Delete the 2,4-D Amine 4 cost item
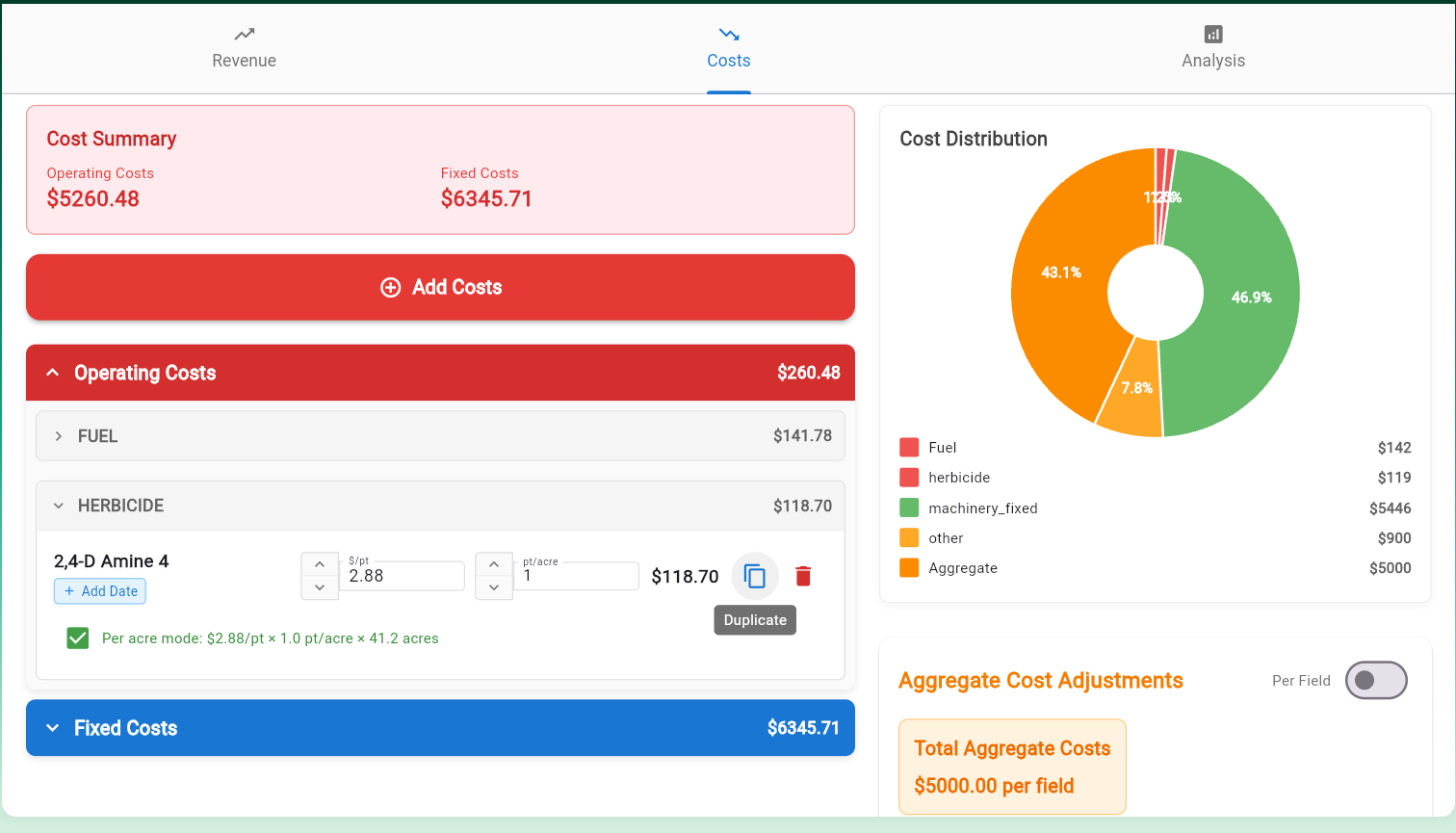 coord(803,576)
